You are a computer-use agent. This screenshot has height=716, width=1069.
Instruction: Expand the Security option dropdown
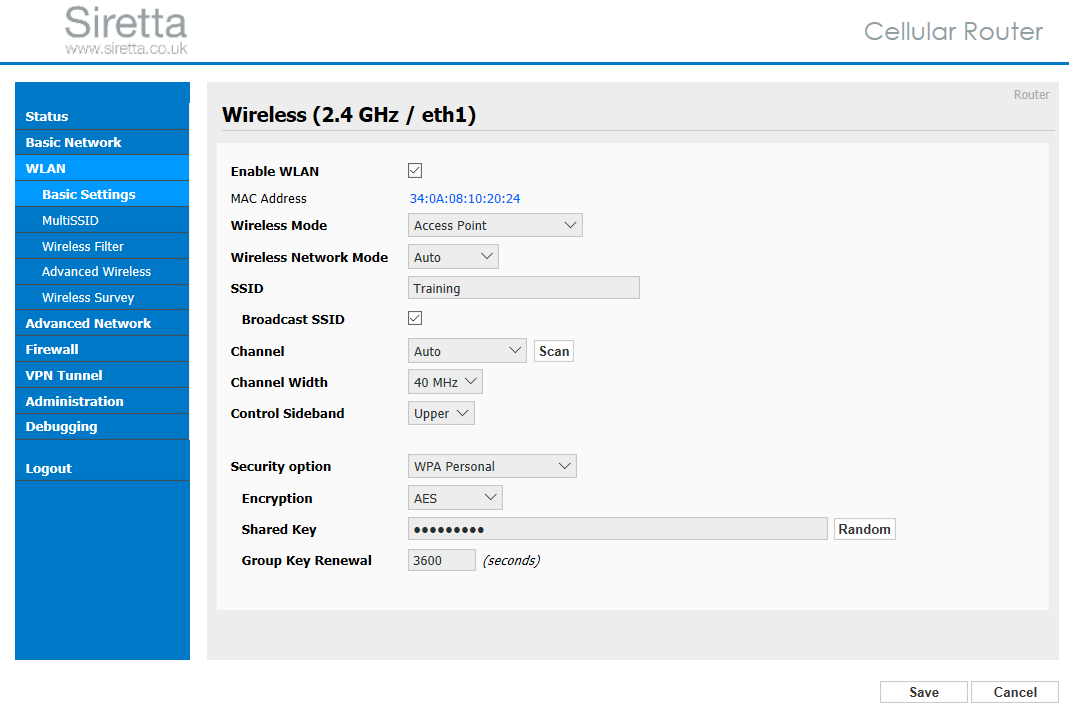[492, 466]
